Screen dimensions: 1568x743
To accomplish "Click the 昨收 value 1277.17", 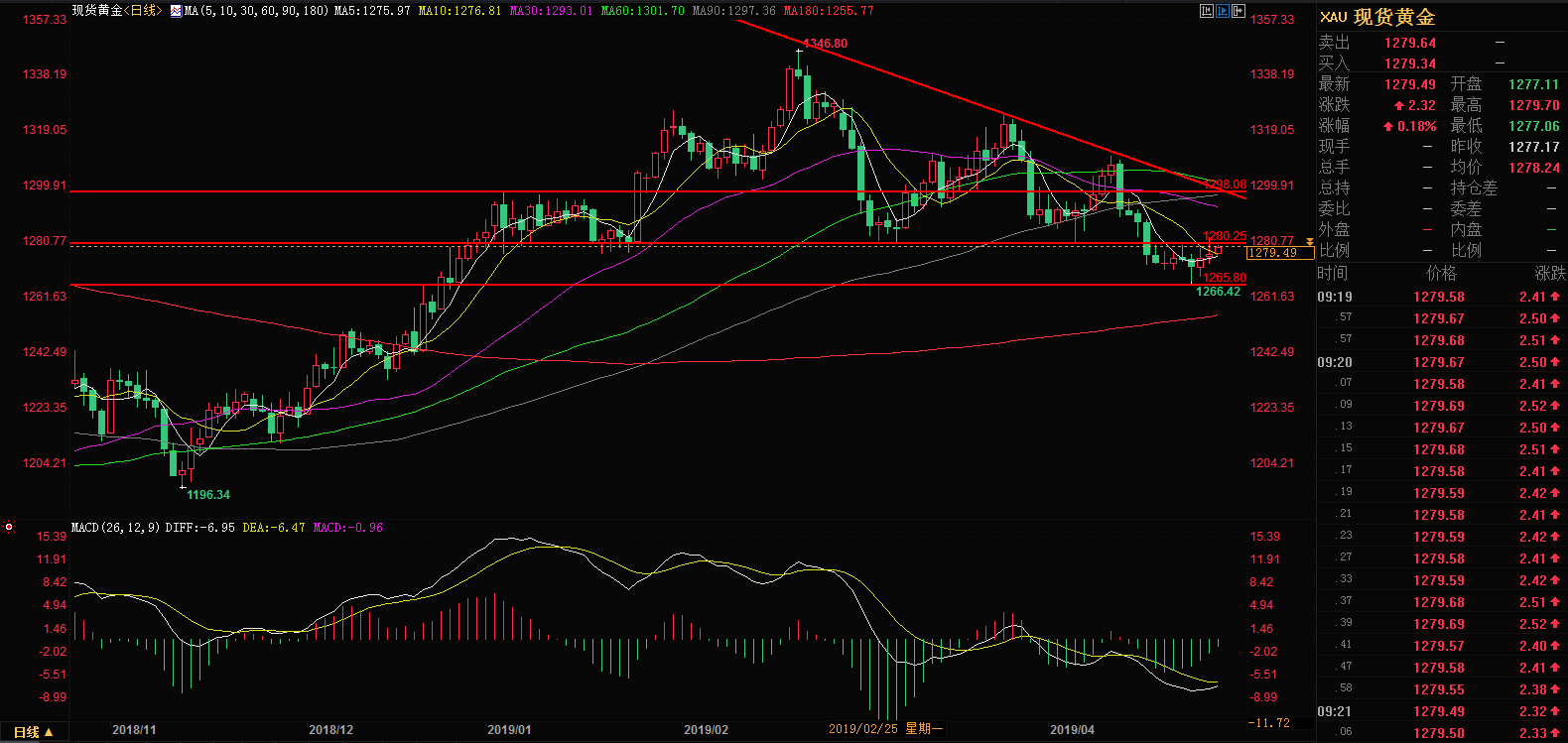I will (1534, 147).
